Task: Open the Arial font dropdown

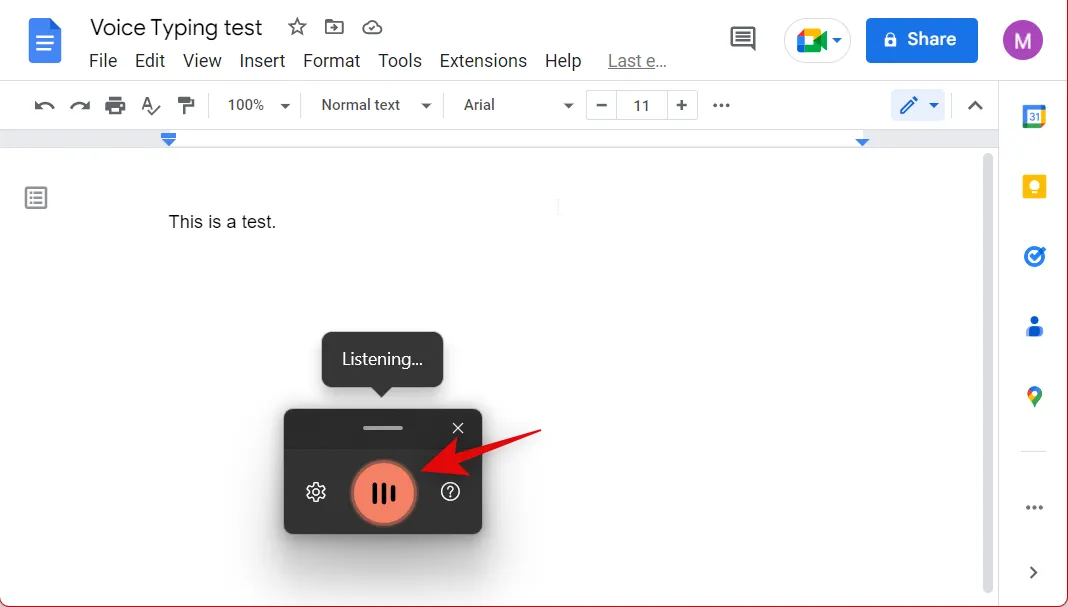Action: click(x=518, y=105)
